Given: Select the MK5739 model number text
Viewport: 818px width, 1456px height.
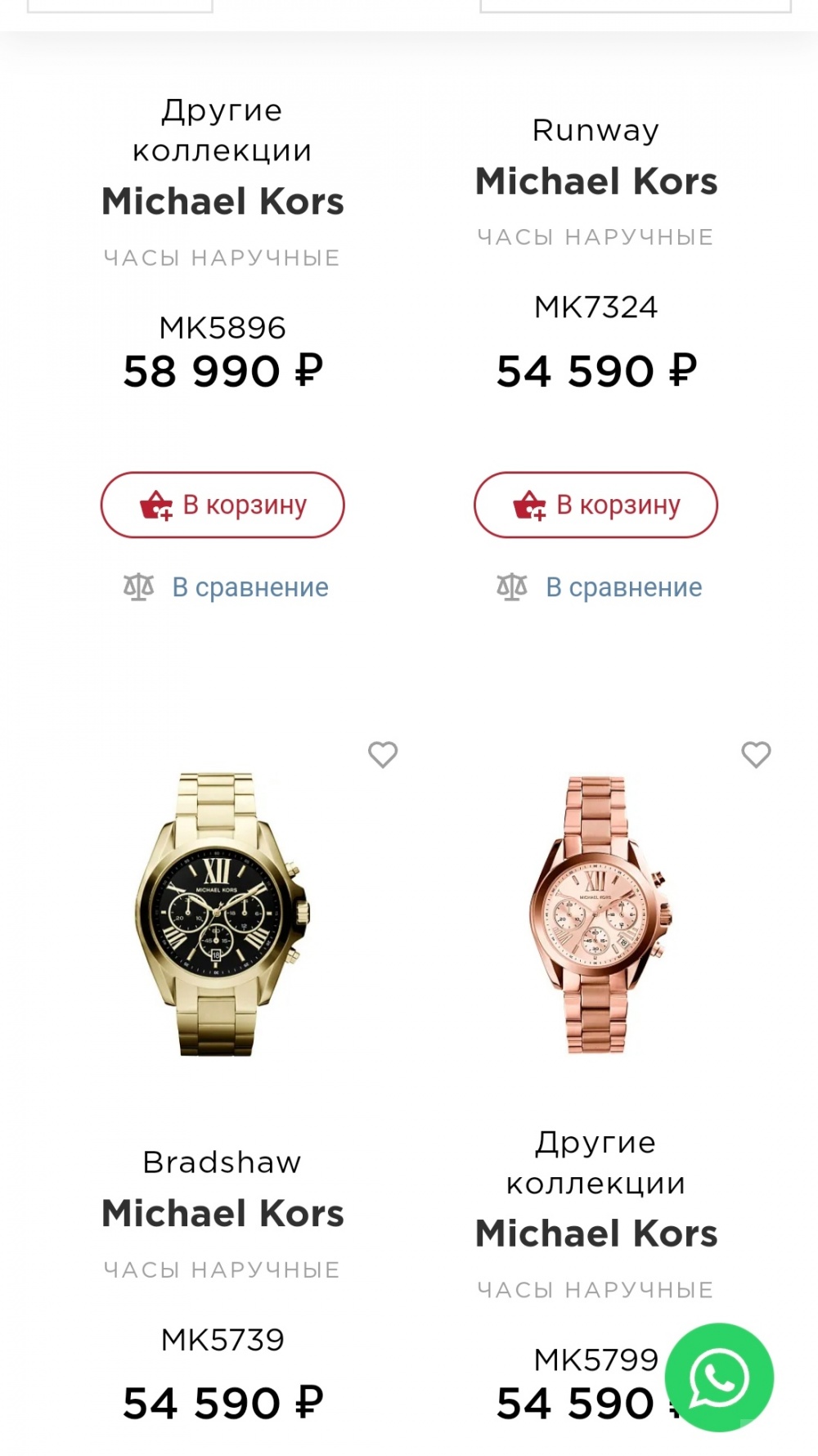Looking at the screenshot, I should (222, 1339).
